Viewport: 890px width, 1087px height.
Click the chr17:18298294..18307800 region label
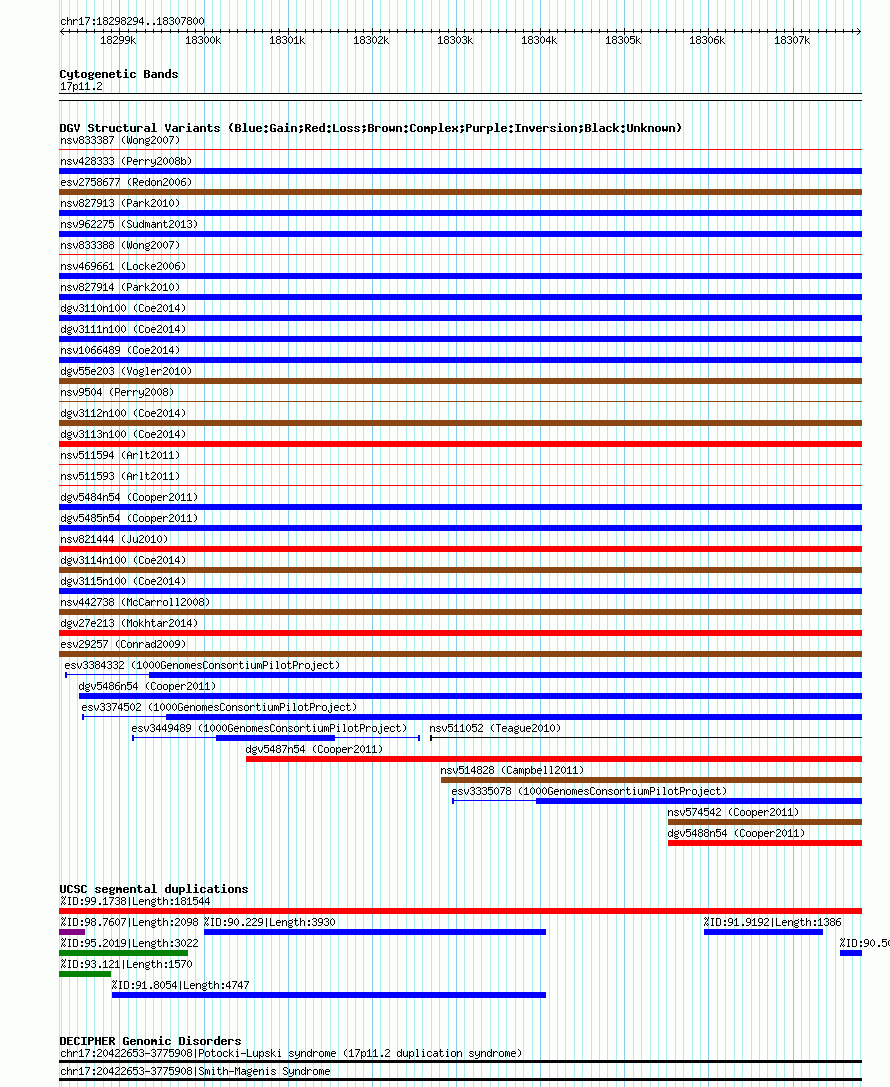click(132, 21)
